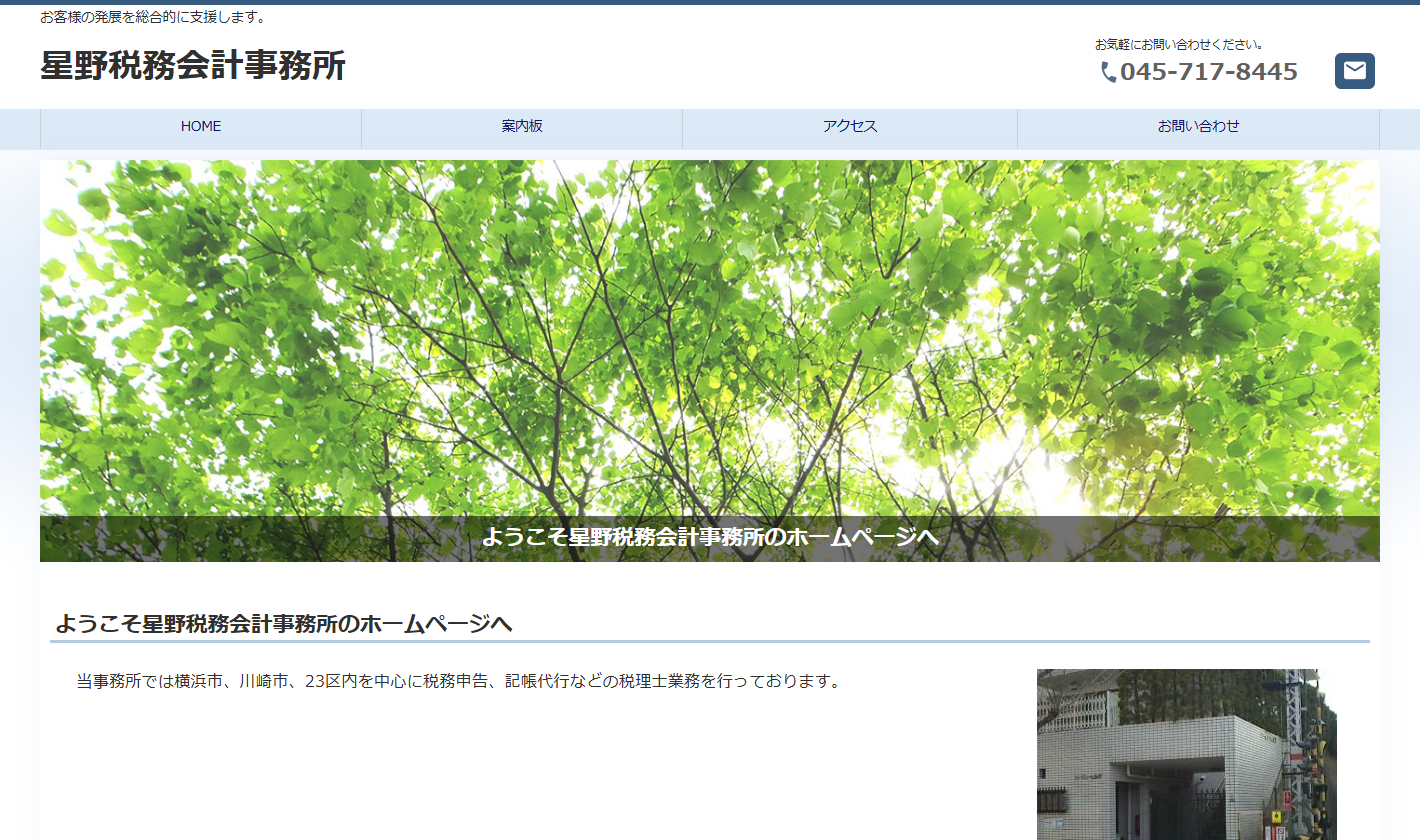1420x840 pixels.
Task: Open the HOME navigation item
Action: pos(200,127)
